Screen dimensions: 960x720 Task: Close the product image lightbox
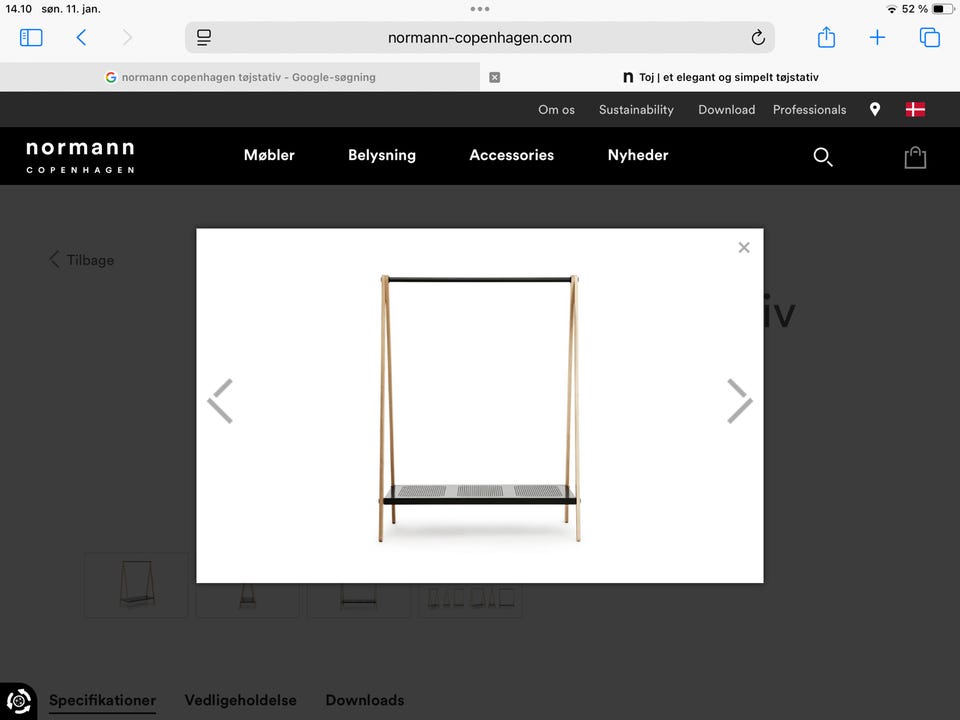(x=744, y=247)
